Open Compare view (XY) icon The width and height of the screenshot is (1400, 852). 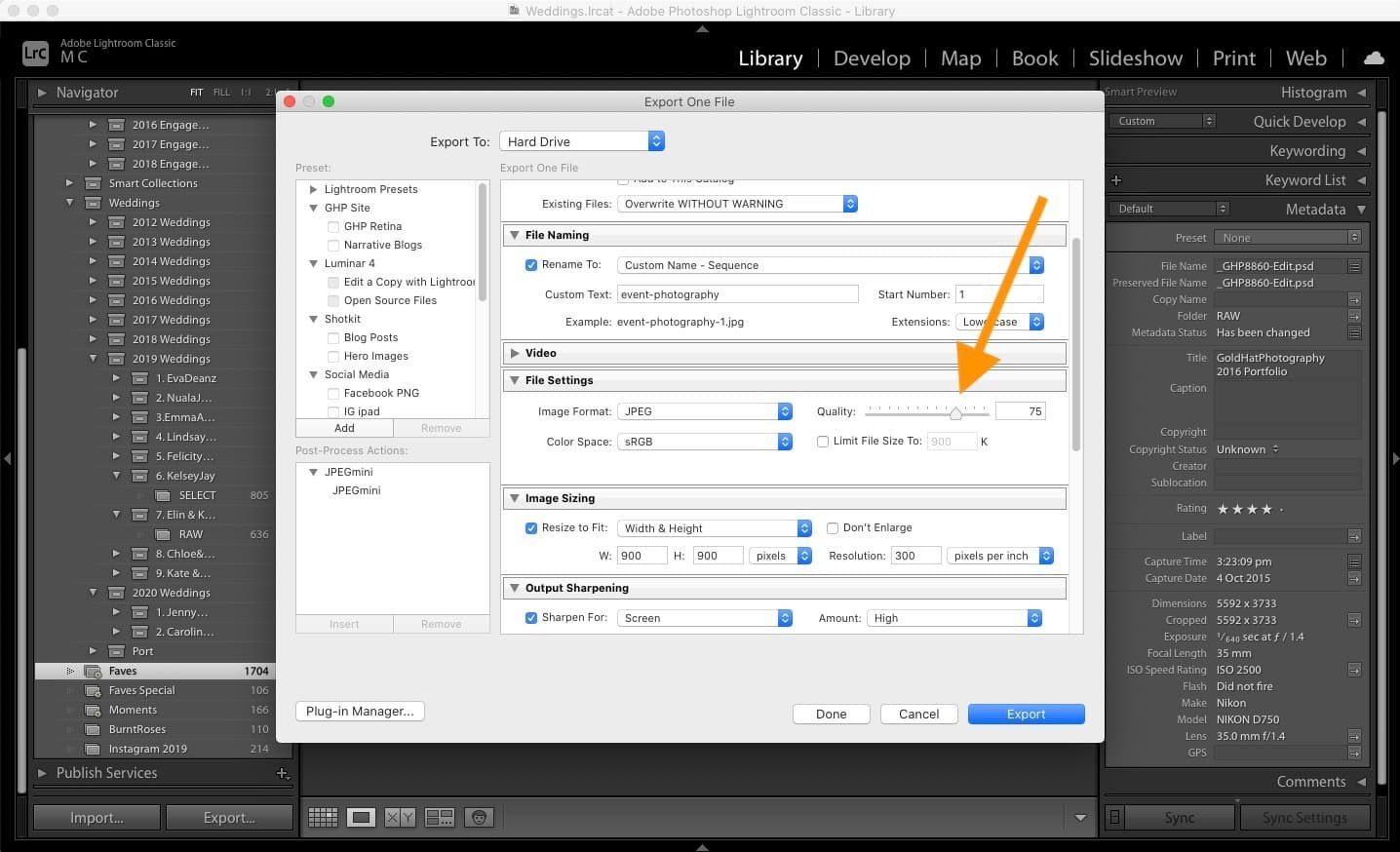[400, 817]
